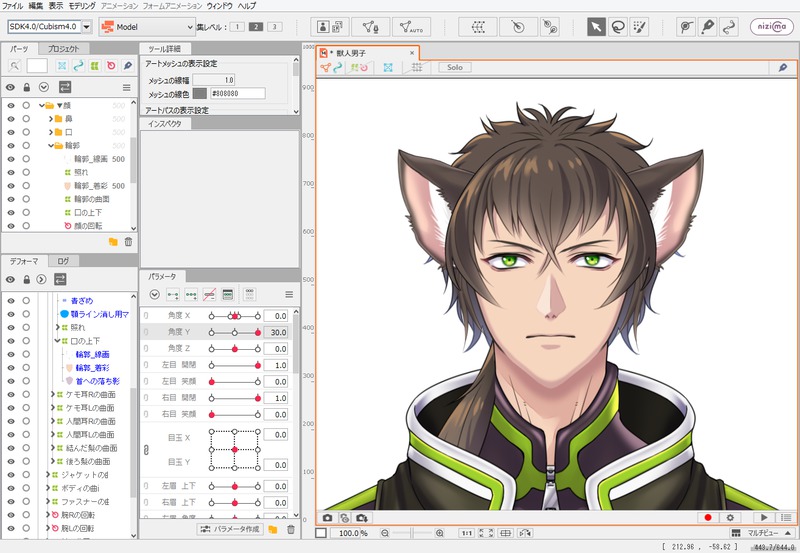Select edit level 1 button
Viewport: 800px width, 553px height.
point(237,27)
